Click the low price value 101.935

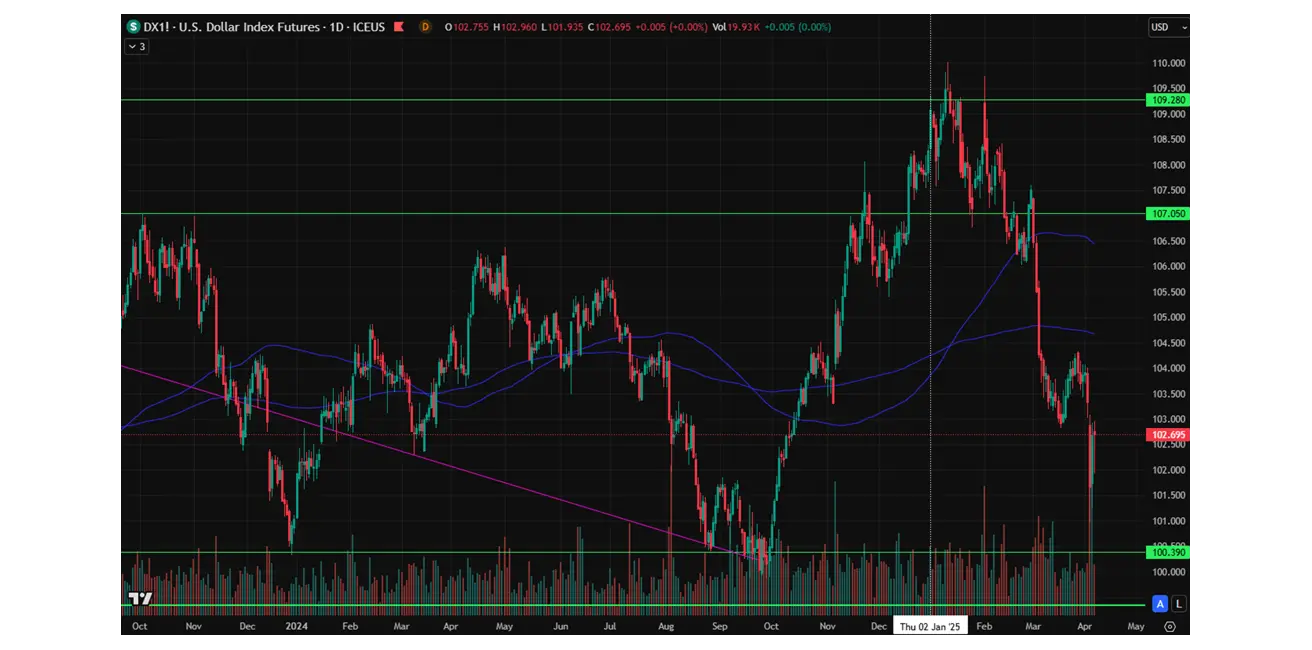coord(564,27)
